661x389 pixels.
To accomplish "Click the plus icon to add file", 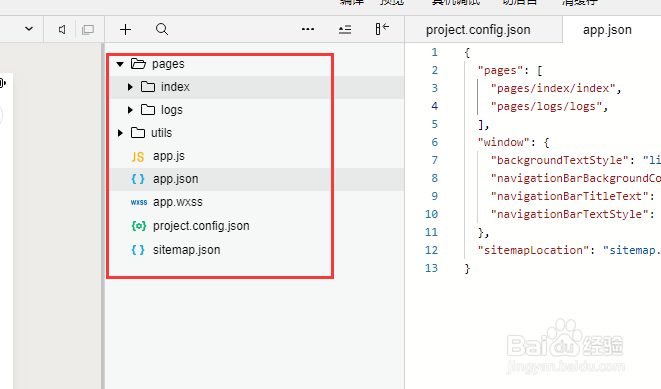I will pos(125,30).
